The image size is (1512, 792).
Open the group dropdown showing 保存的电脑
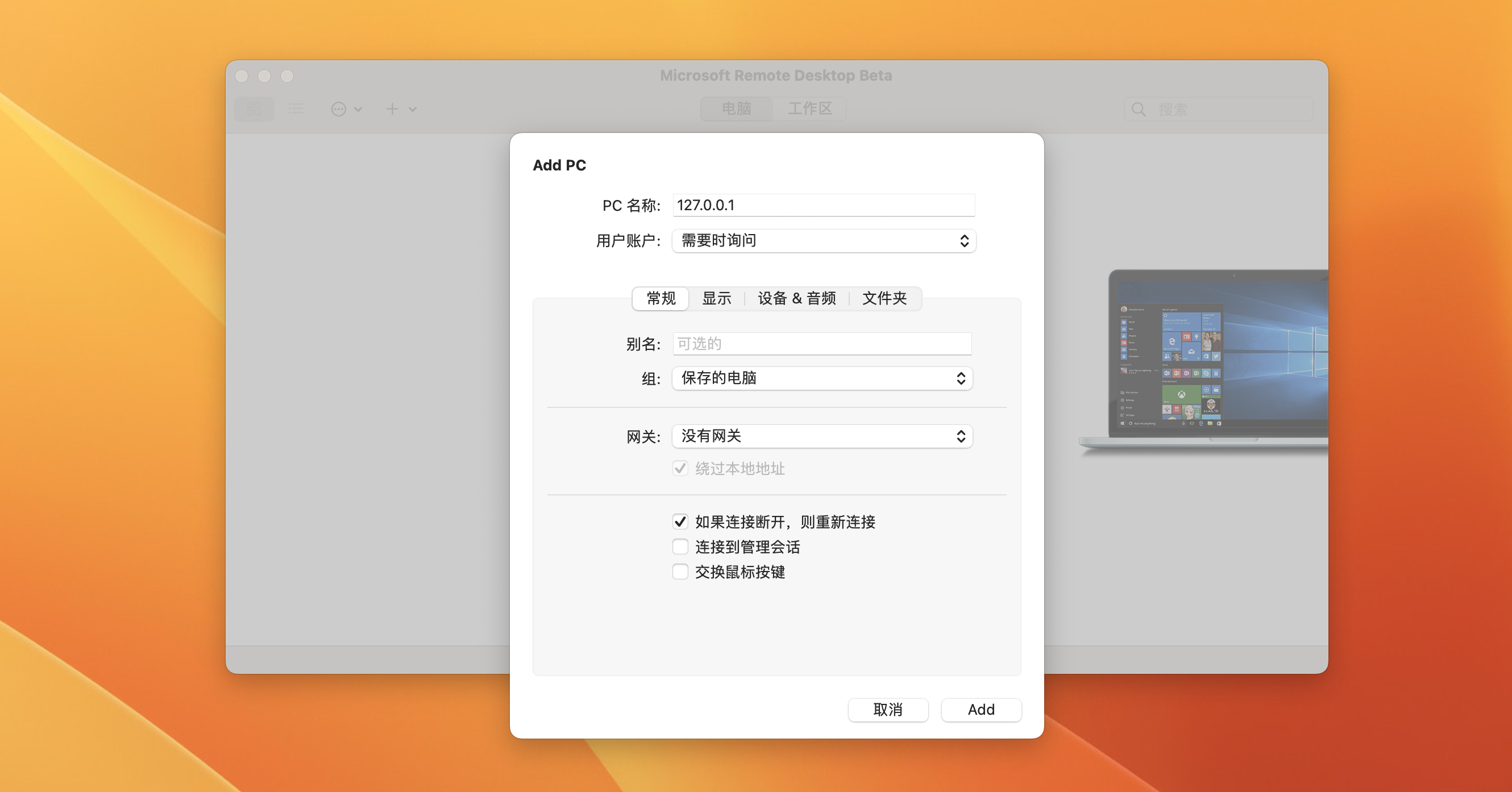pos(822,378)
